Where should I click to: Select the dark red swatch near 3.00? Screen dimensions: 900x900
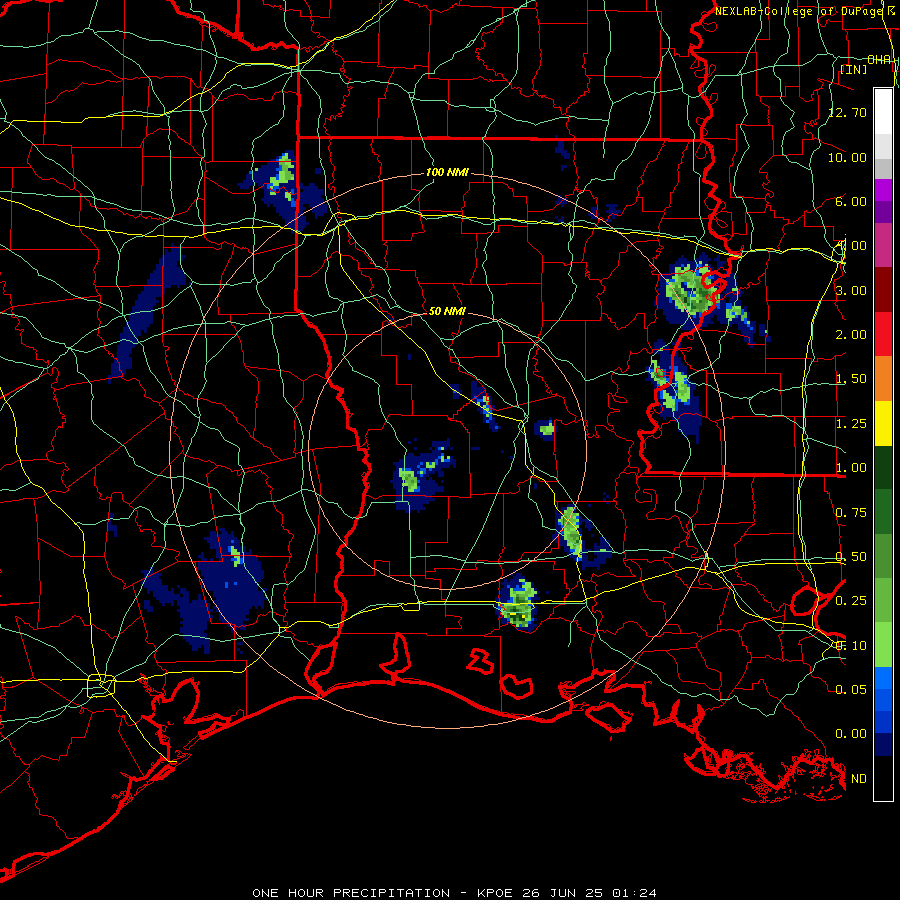click(x=883, y=290)
